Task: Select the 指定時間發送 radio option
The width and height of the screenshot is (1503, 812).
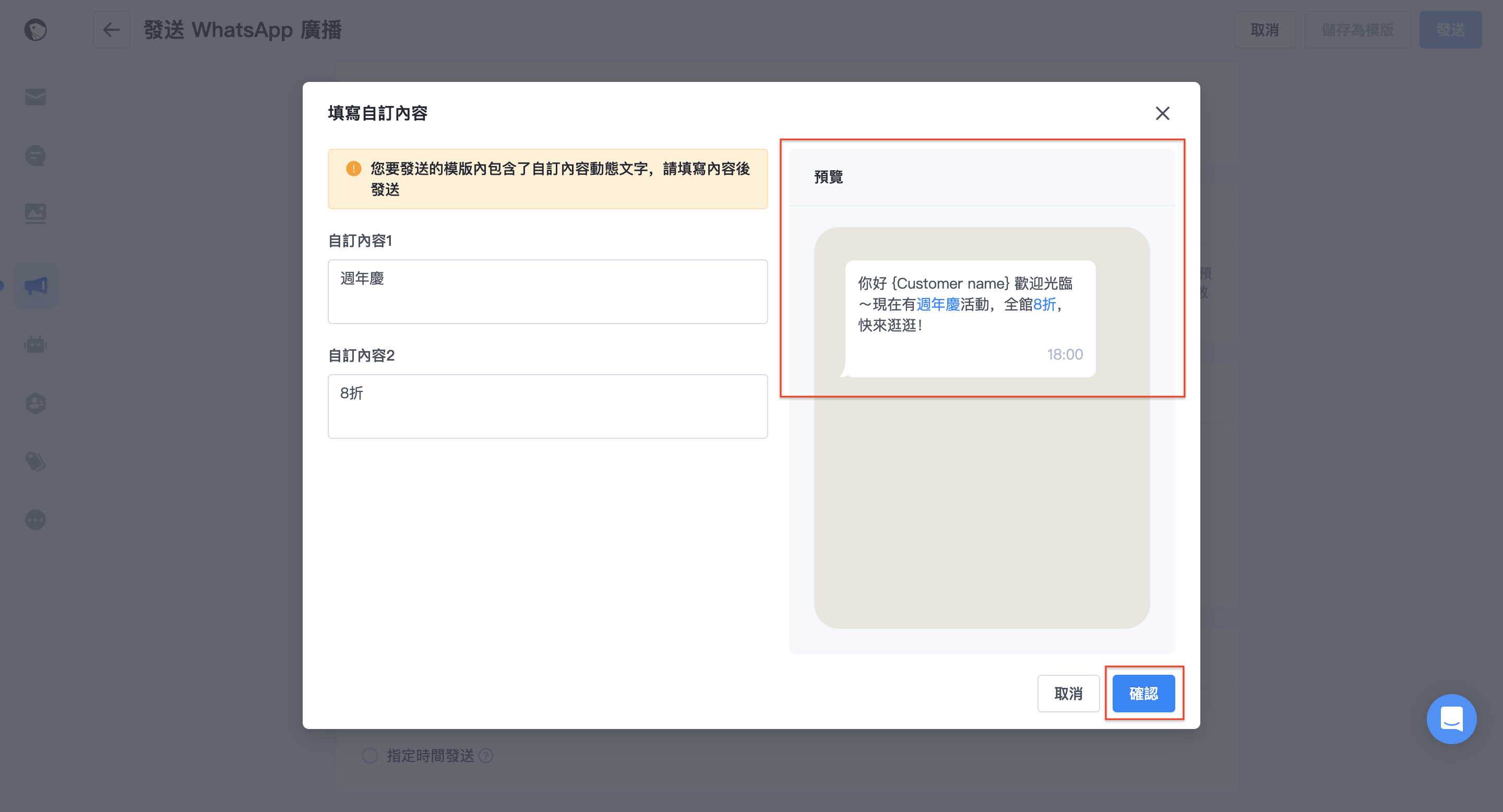Action: pos(370,756)
